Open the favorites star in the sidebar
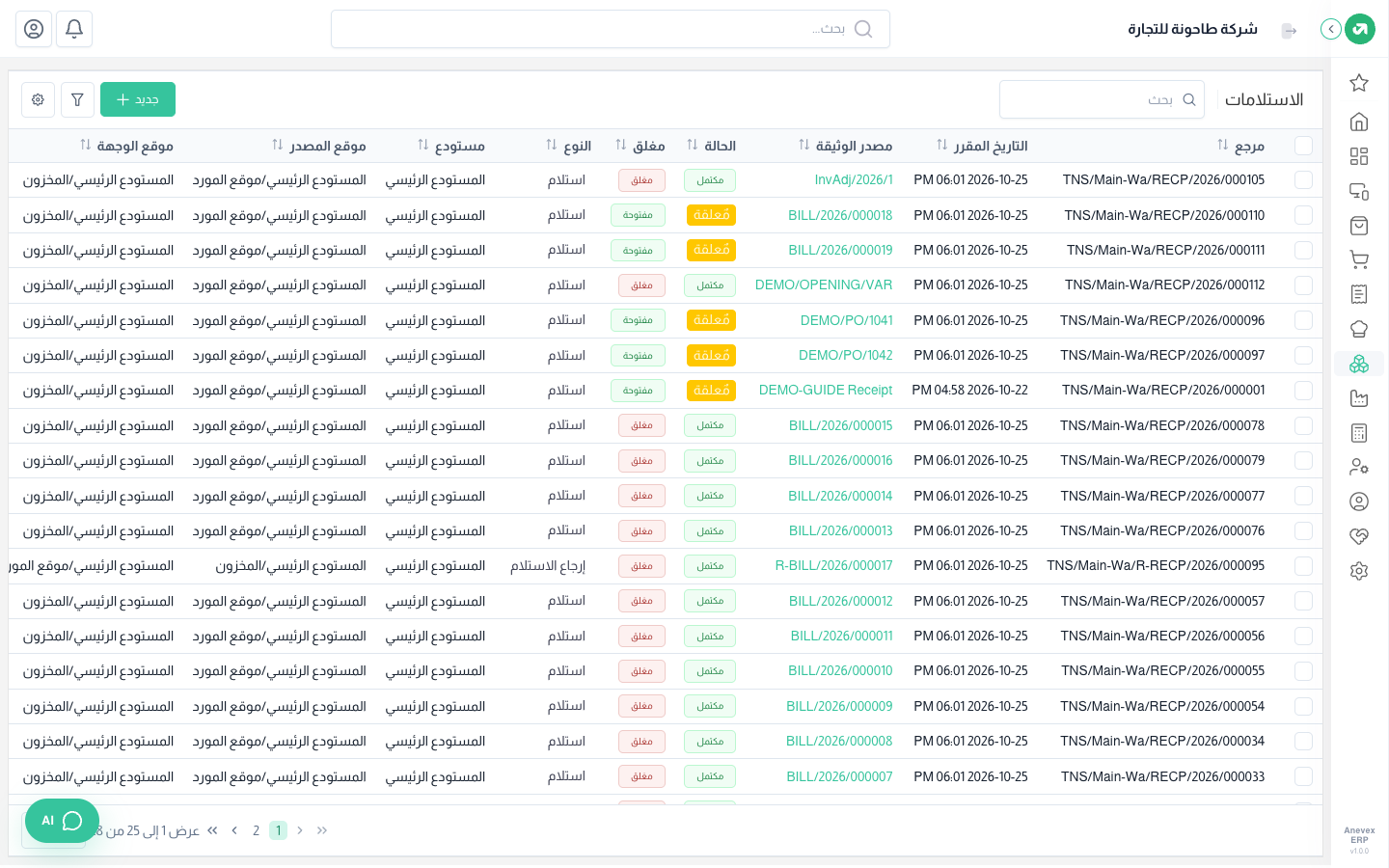Image resolution: width=1389 pixels, height=868 pixels. (x=1359, y=83)
